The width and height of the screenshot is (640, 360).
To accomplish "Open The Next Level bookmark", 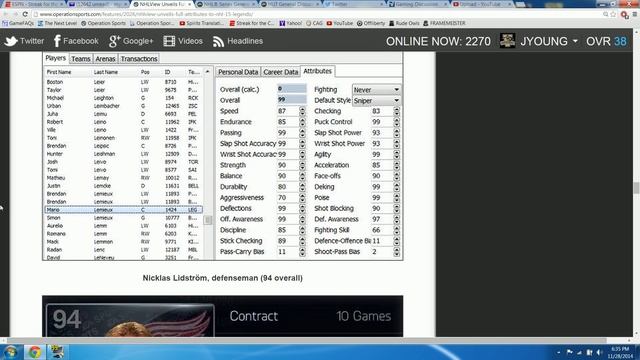I will [57, 23].
